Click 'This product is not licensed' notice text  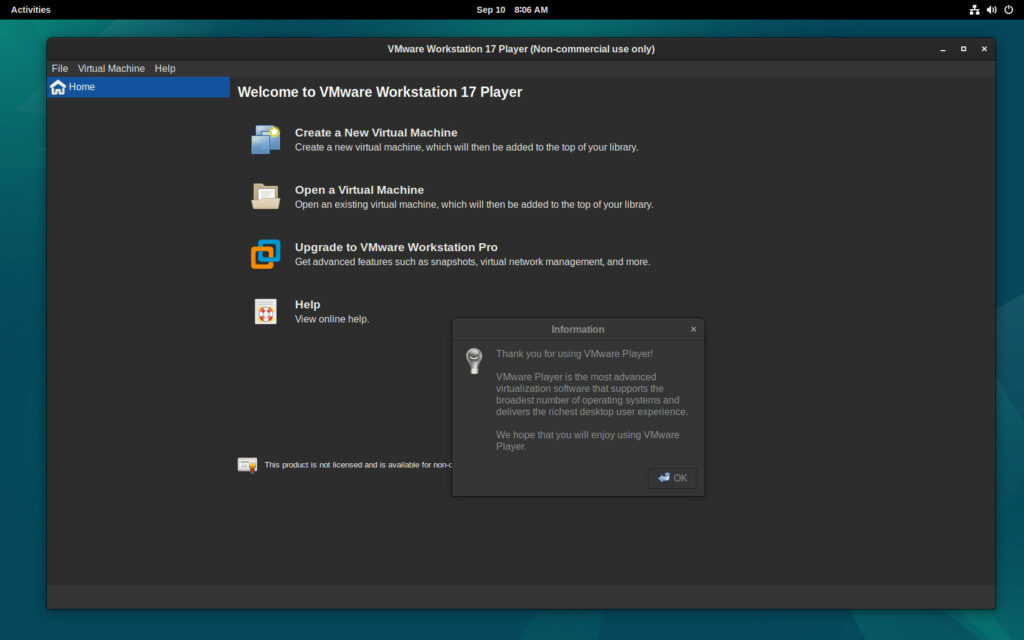358,465
